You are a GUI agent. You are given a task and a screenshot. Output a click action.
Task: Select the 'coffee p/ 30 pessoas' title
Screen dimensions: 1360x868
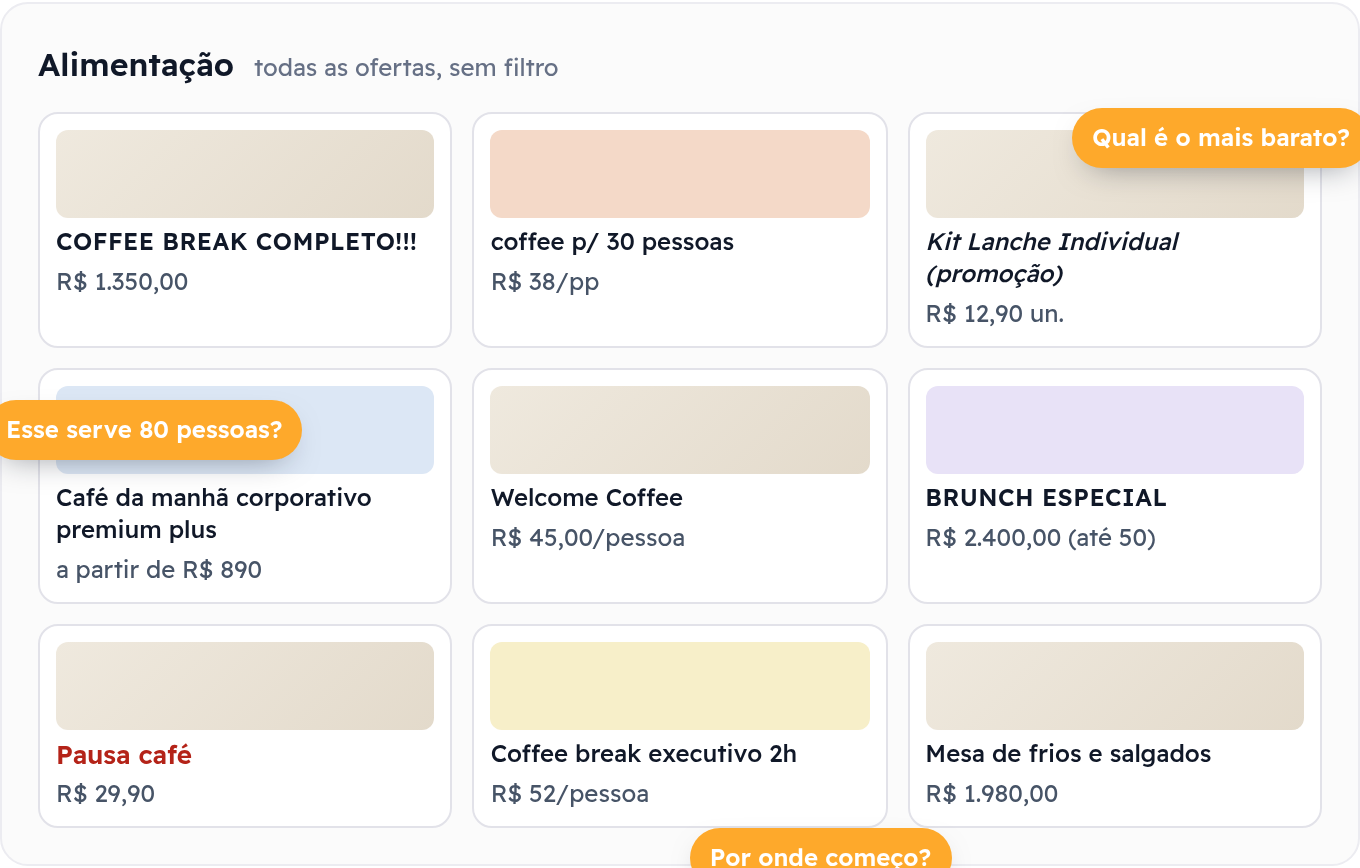pyautogui.click(x=612, y=242)
